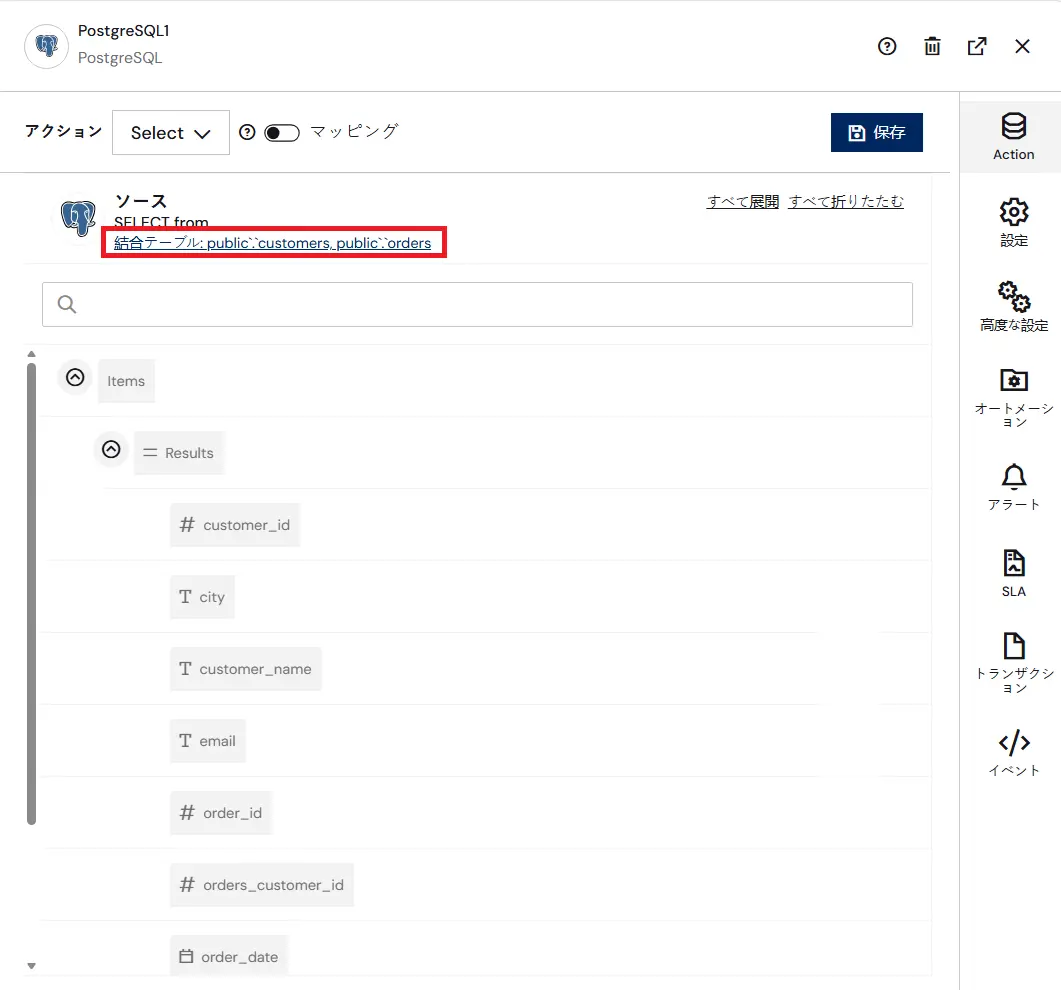Click the アクション label
This screenshot has width=1061, height=990.
(x=64, y=131)
